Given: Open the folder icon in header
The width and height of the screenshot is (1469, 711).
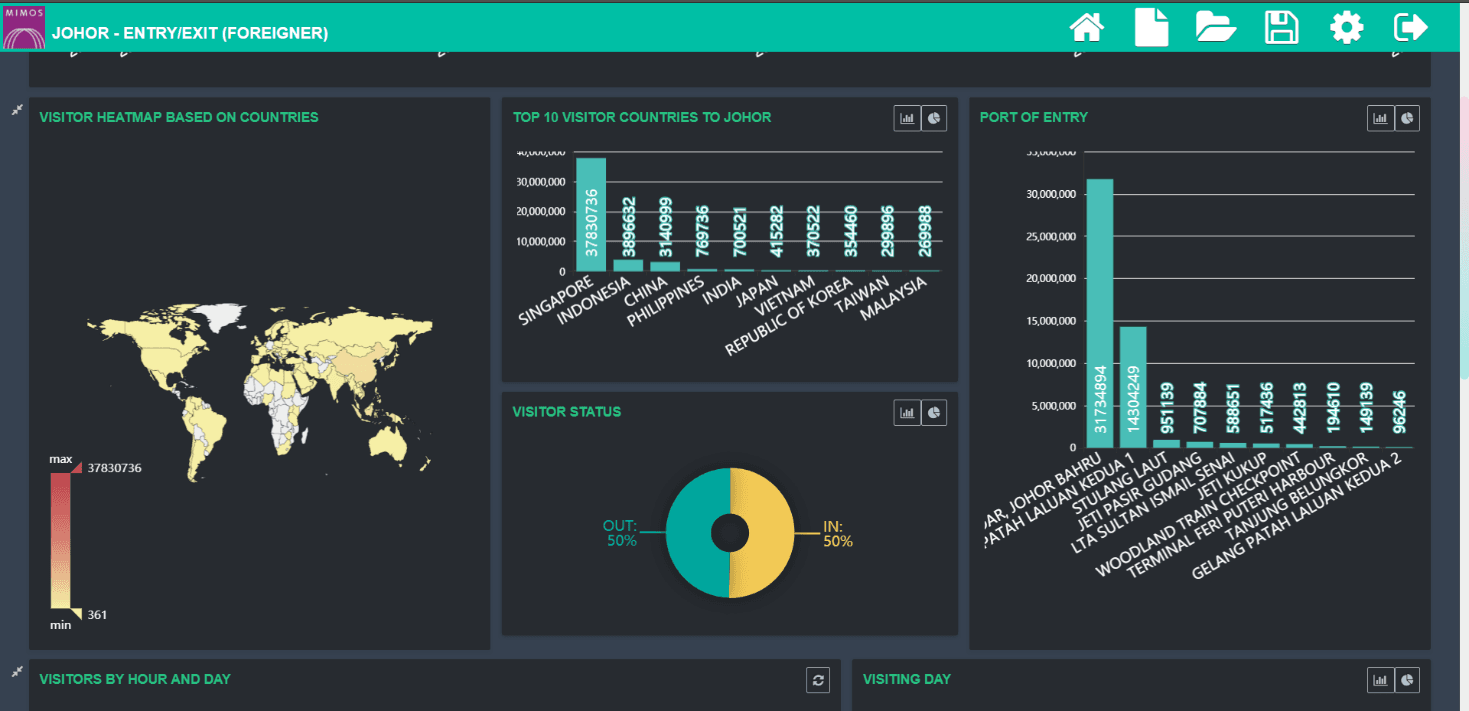Looking at the screenshot, I should (x=1216, y=27).
